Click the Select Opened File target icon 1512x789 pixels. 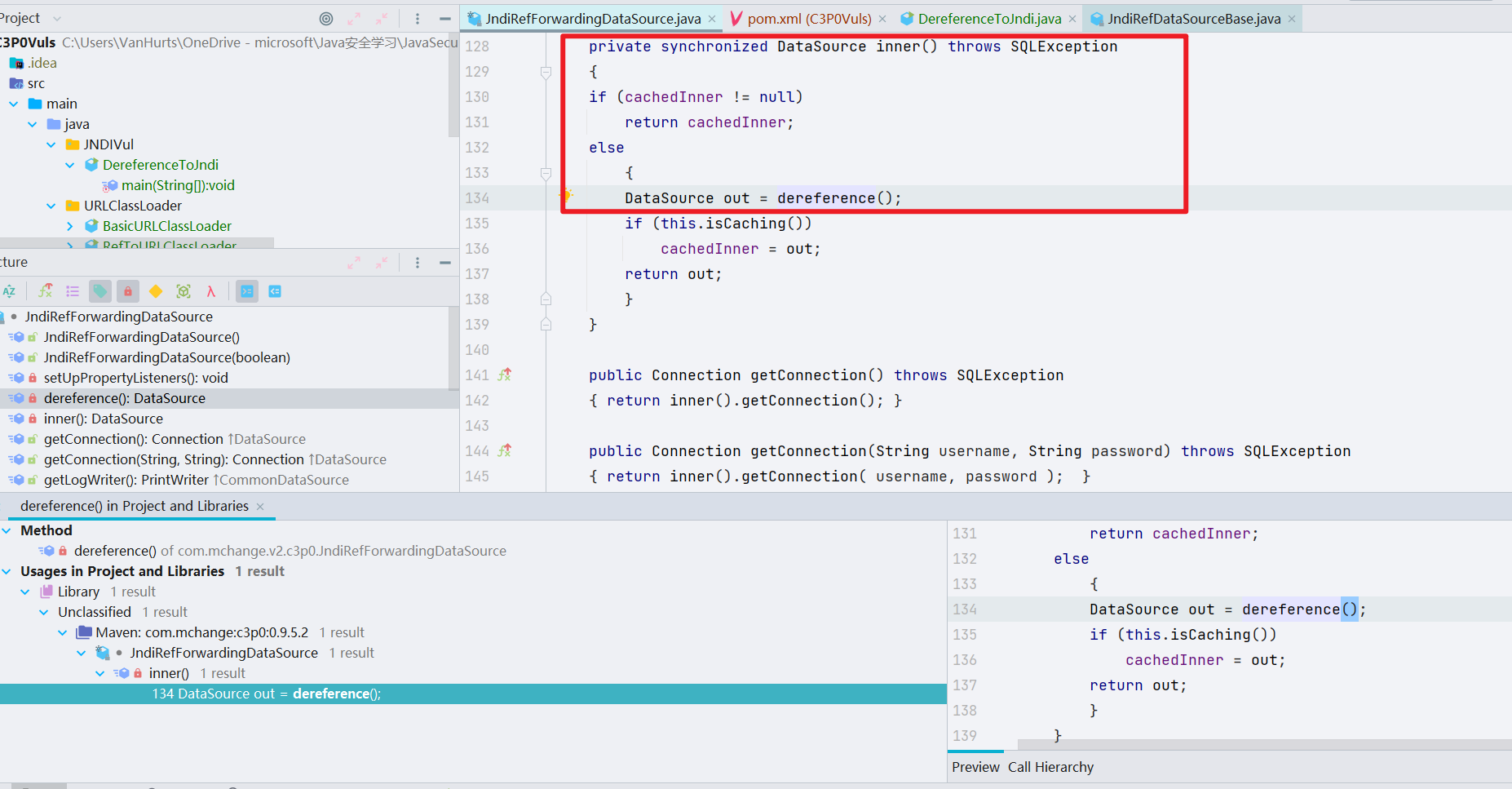(326, 19)
